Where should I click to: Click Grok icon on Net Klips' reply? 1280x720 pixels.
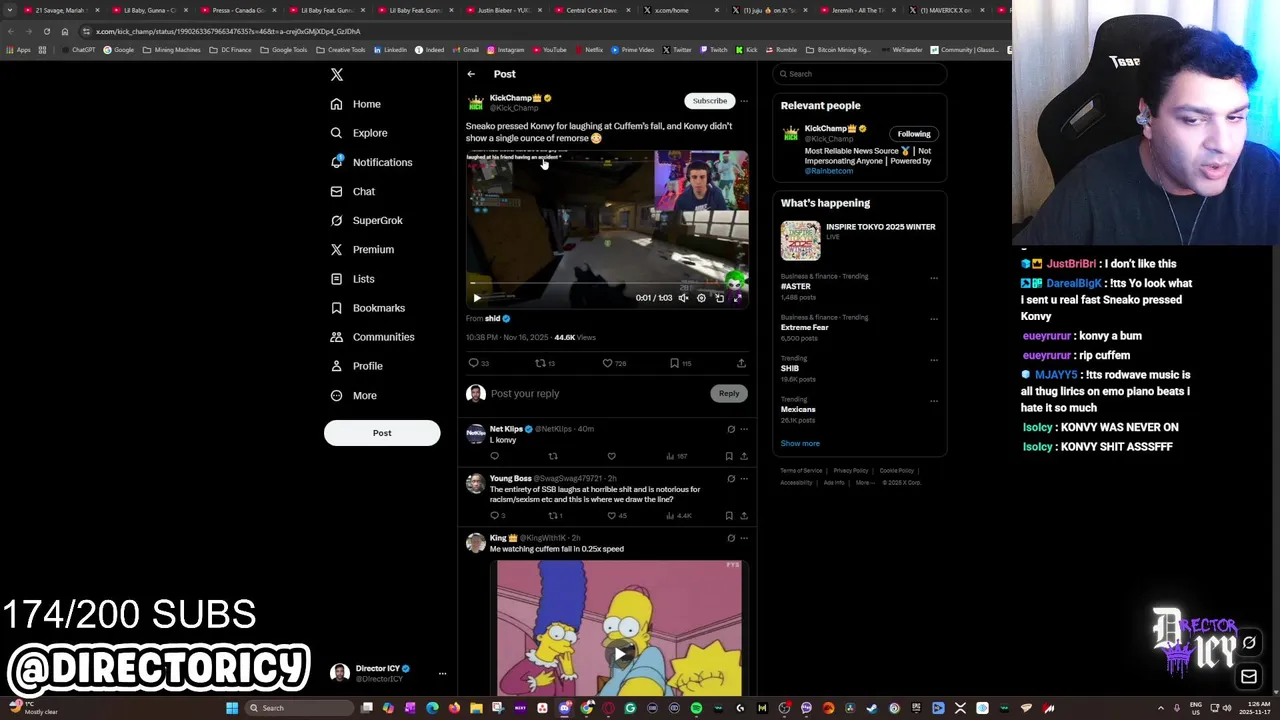(731, 429)
